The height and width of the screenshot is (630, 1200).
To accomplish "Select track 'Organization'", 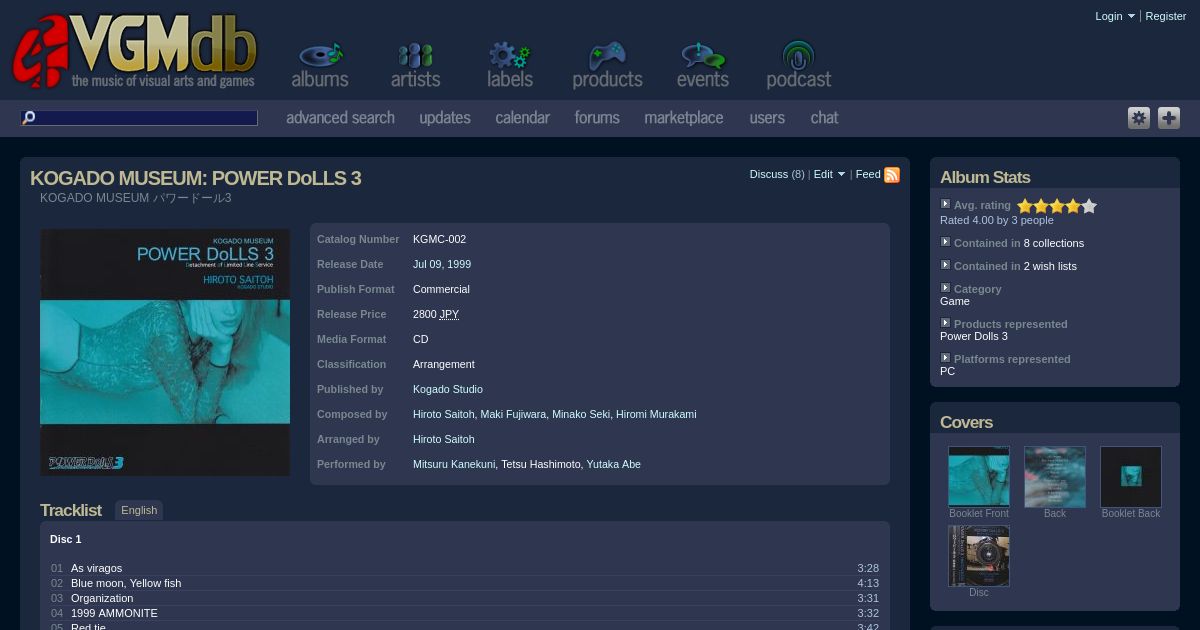I will (102, 598).
